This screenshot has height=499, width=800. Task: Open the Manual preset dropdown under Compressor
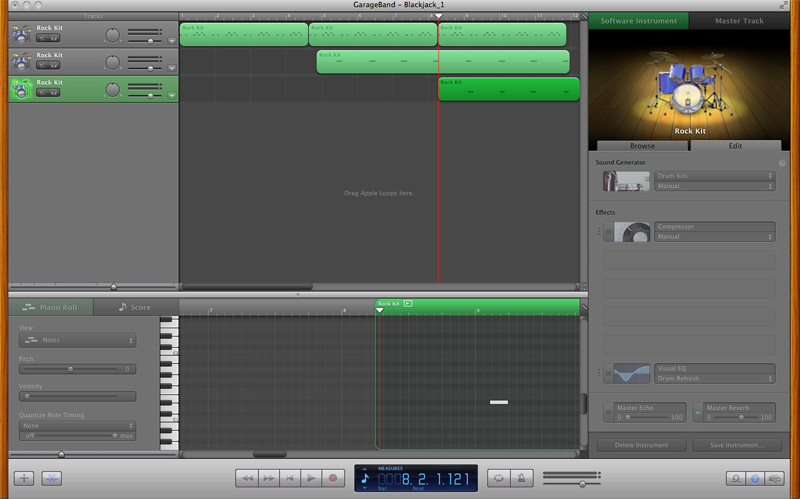point(714,237)
